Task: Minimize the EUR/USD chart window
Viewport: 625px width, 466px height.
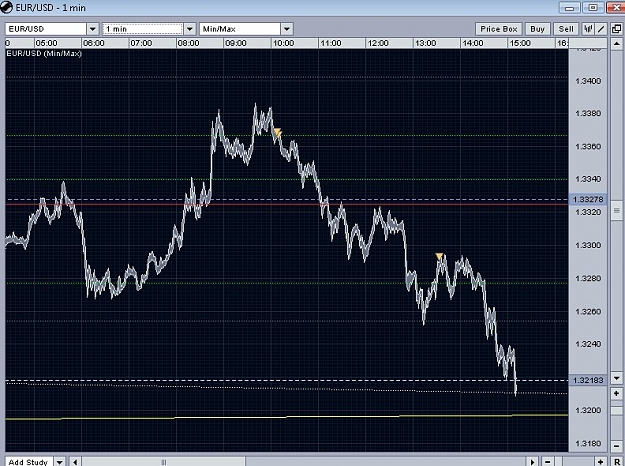Action: (570, 8)
